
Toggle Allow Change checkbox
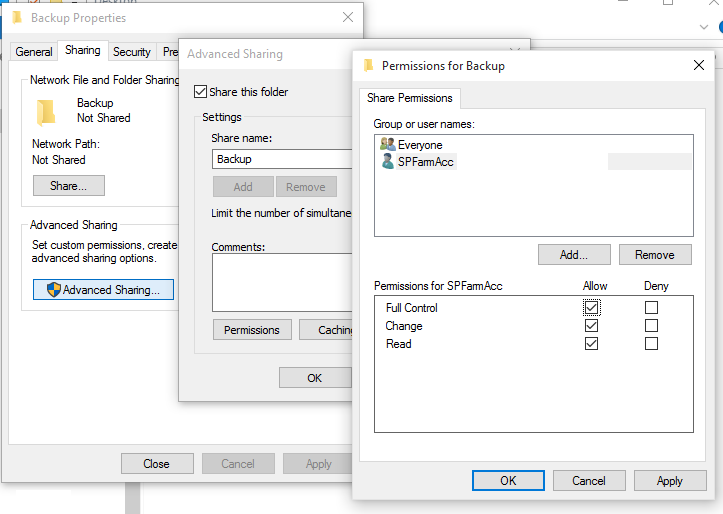click(591, 325)
